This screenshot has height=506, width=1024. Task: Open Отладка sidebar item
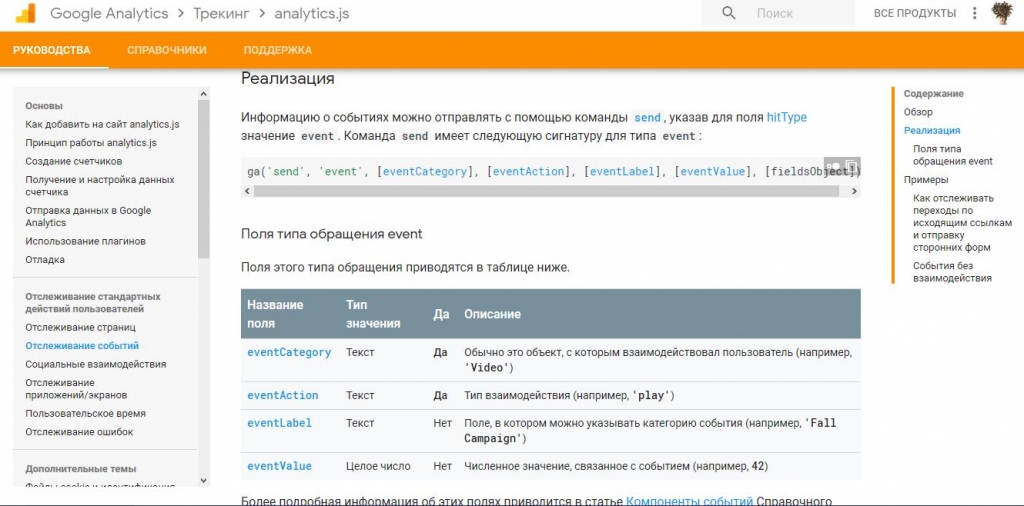point(45,259)
